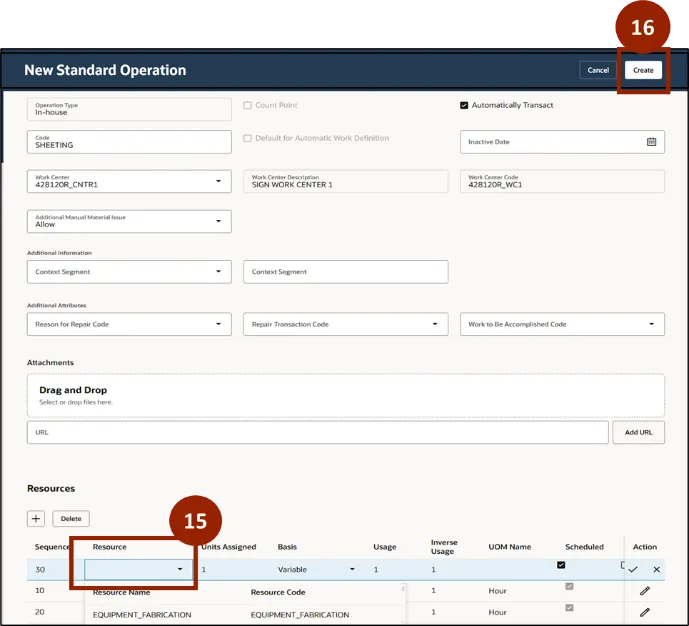The image size is (689, 626).
Task: Toggle the Automatically Transact checkbox
Action: [464, 105]
